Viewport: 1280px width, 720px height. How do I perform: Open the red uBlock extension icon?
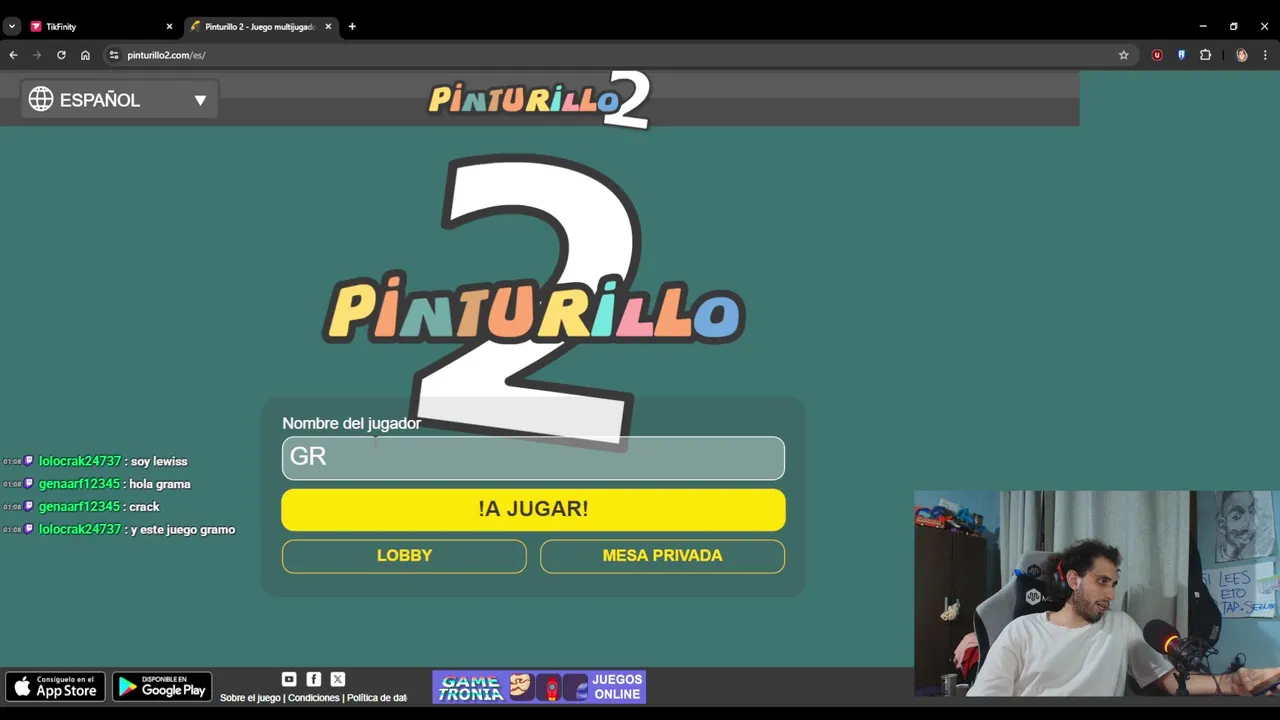[1157, 55]
